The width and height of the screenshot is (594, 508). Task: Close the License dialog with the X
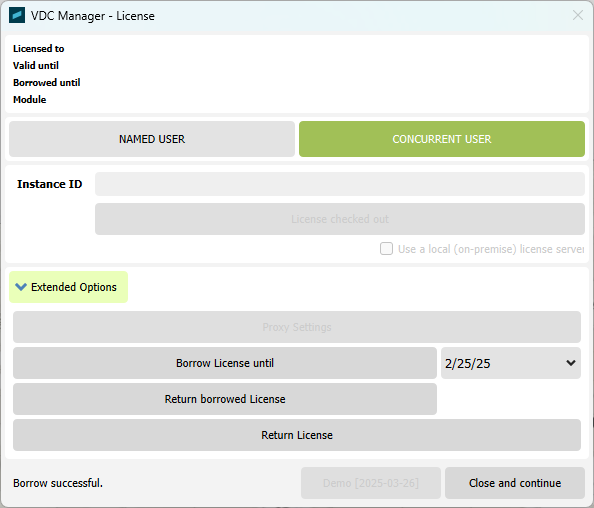pyautogui.click(x=578, y=16)
